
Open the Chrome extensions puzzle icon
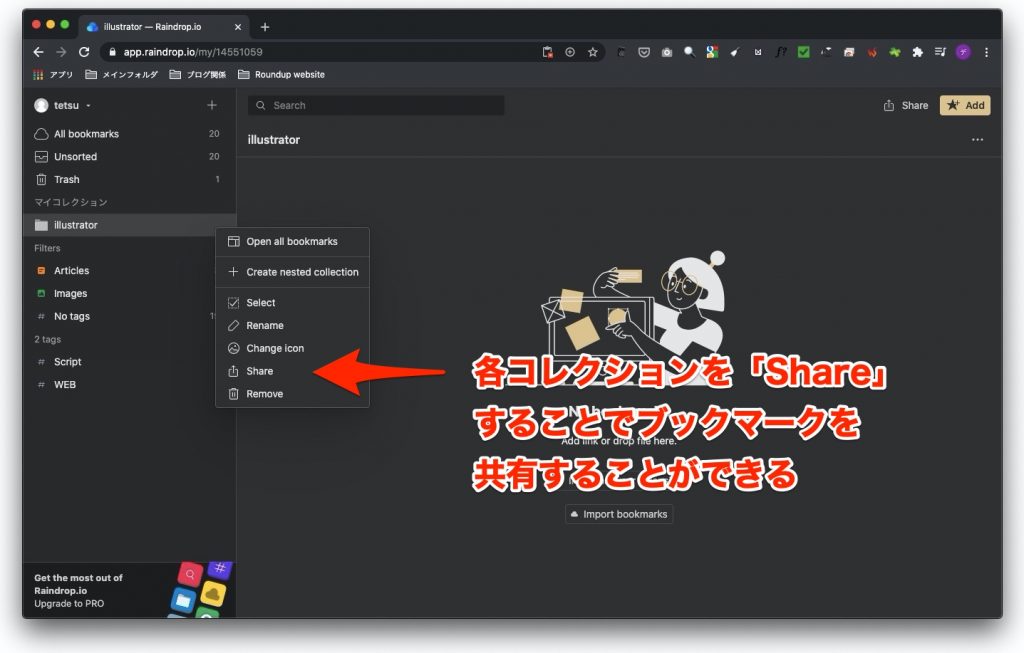918,52
